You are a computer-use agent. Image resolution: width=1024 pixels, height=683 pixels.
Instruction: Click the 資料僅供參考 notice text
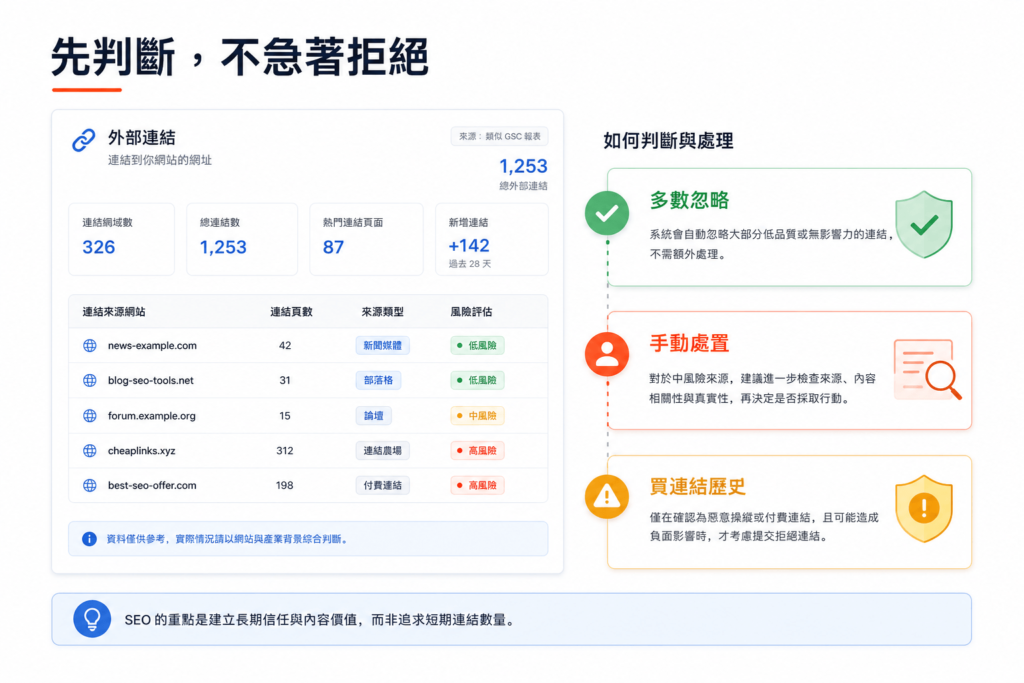coord(227,539)
